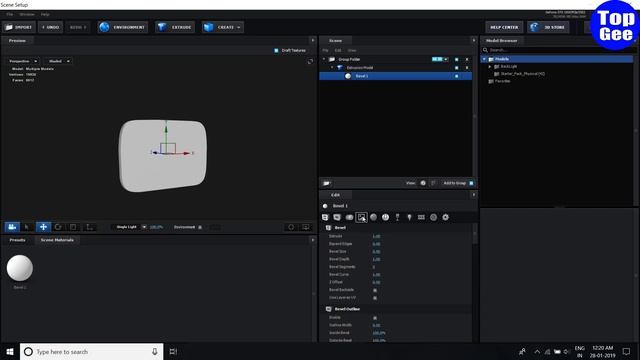Open the Window menu
Image resolution: width=640 pixels, height=360 pixels.
(x=27, y=14)
